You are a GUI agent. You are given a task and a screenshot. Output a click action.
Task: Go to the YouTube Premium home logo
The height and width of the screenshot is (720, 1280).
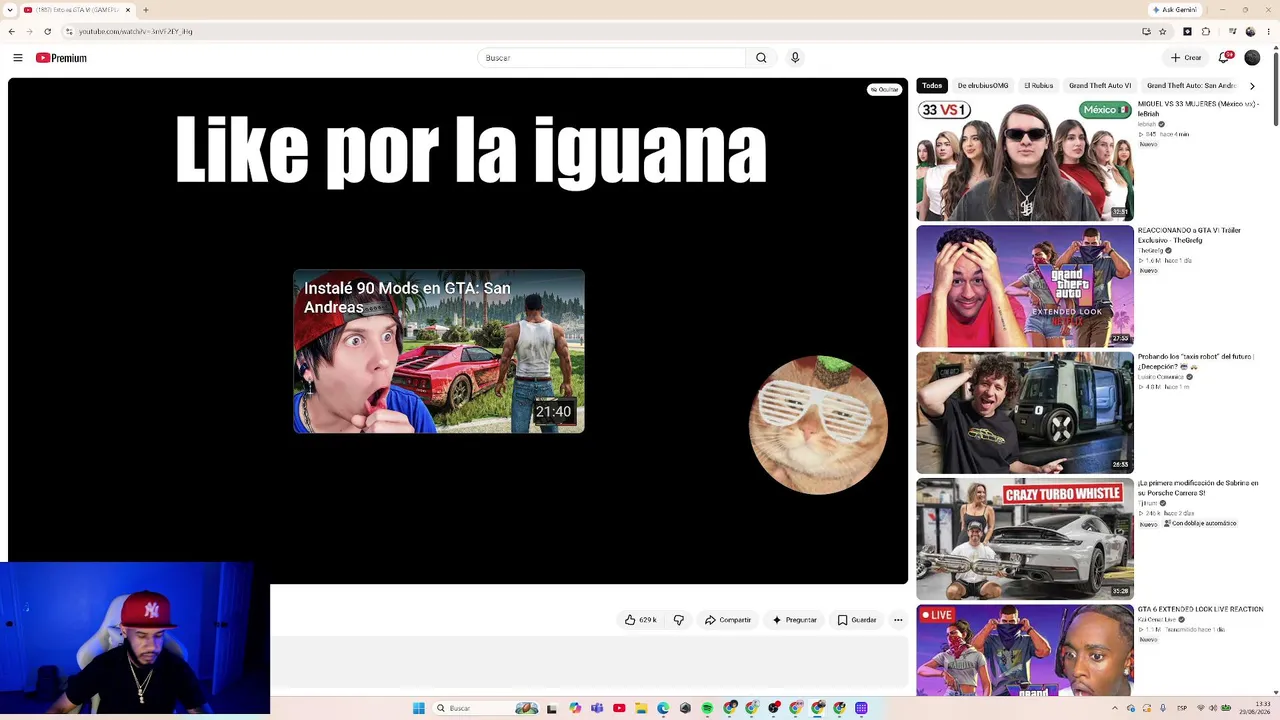(61, 58)
